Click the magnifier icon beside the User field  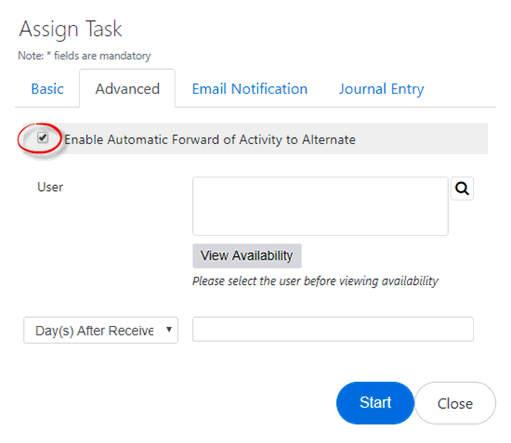pyautogui.click(x=462, y=189)
